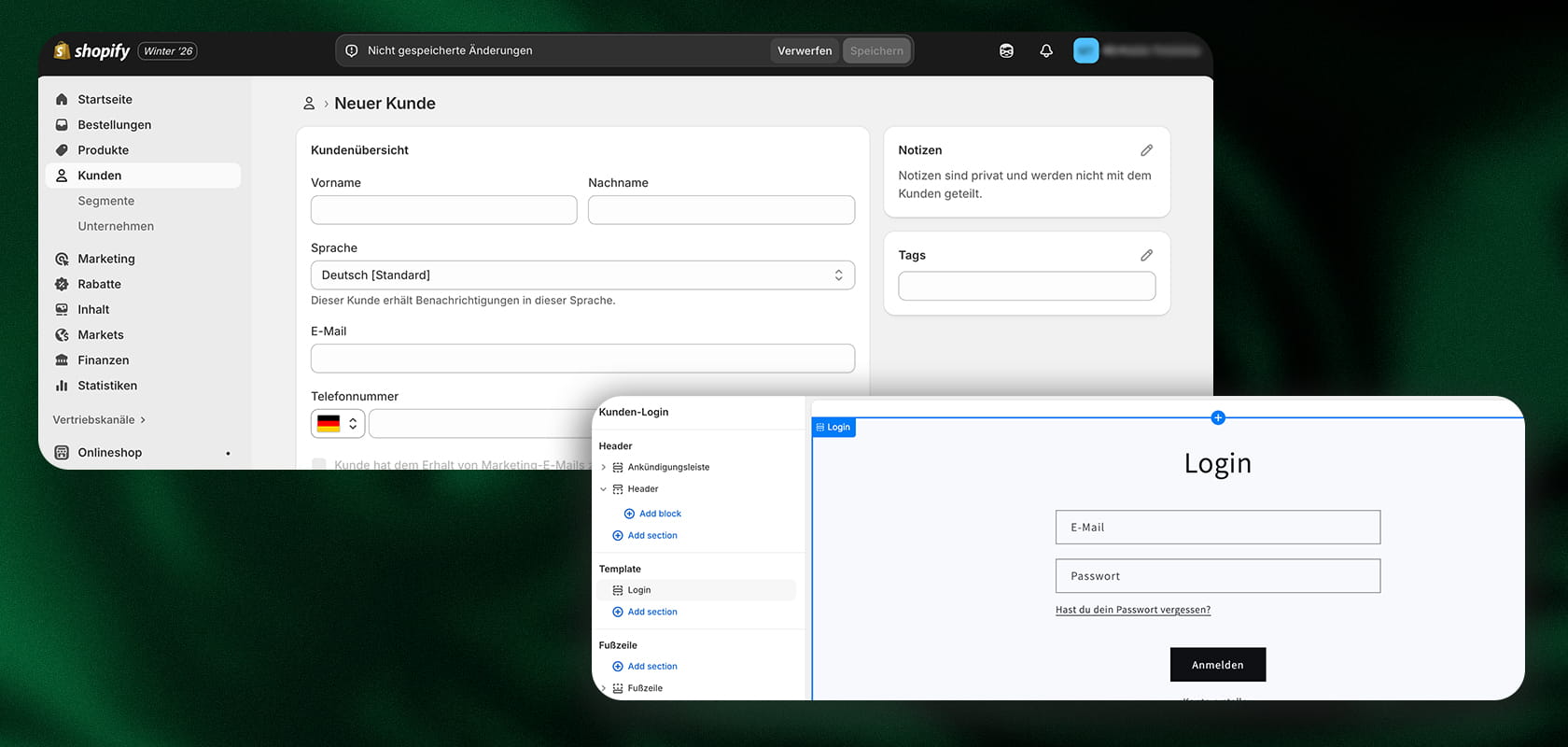
Task: Focus the E-Mail field in Login preview
Action: click(x=1218, y=527)
